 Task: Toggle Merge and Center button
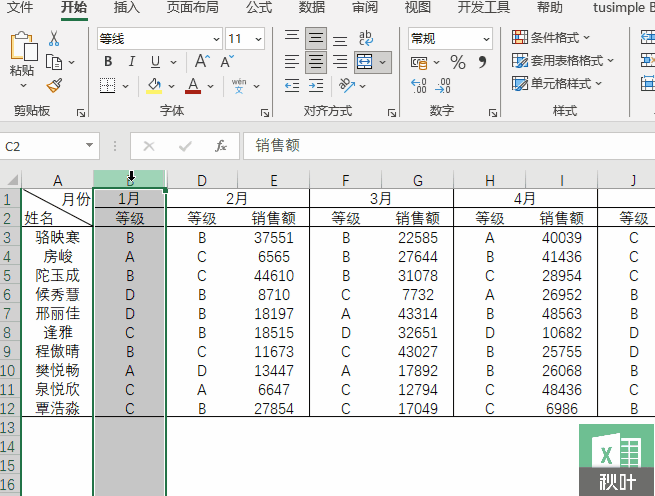[365, 62]
